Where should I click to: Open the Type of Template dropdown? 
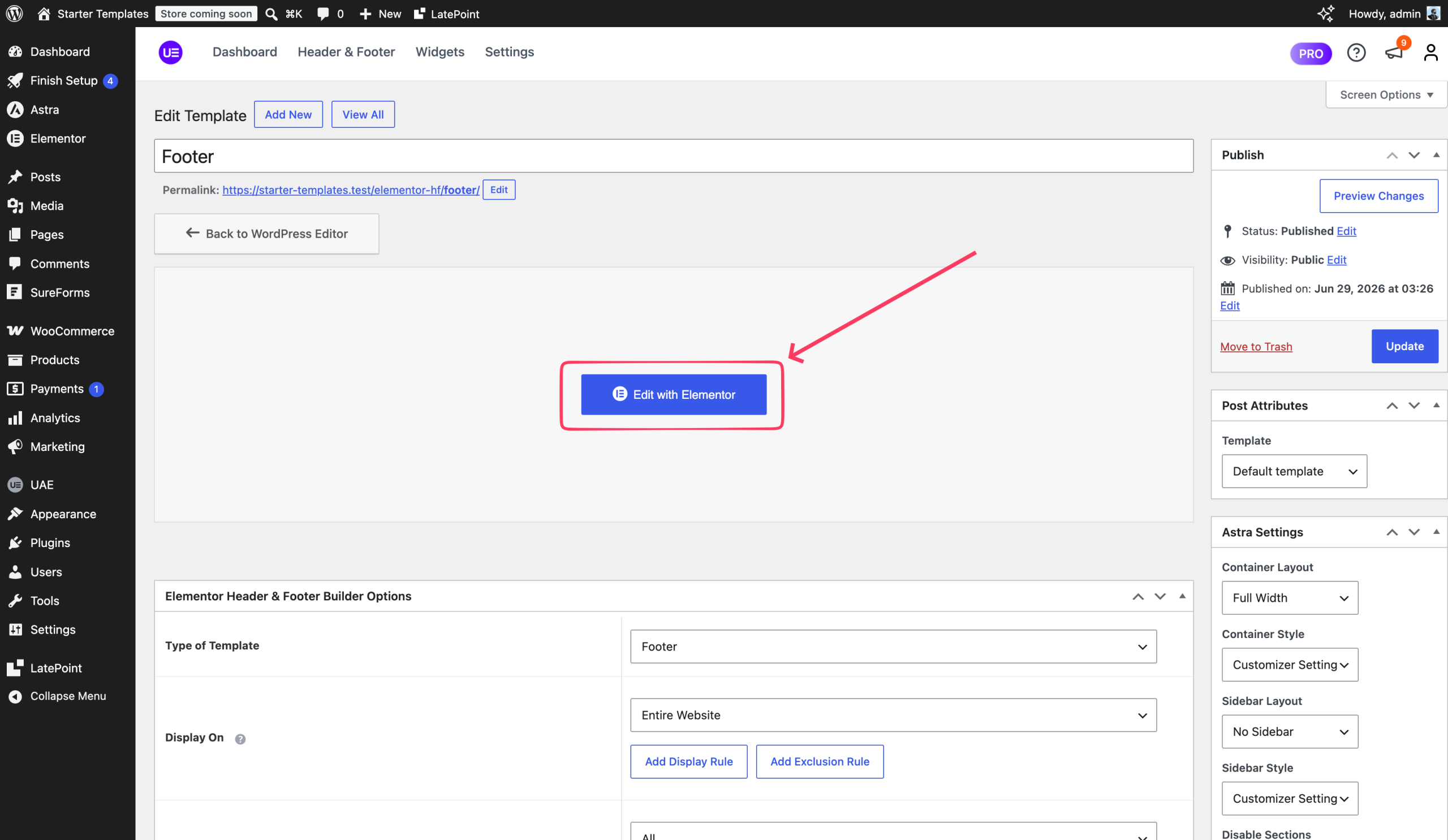point(893,647)
